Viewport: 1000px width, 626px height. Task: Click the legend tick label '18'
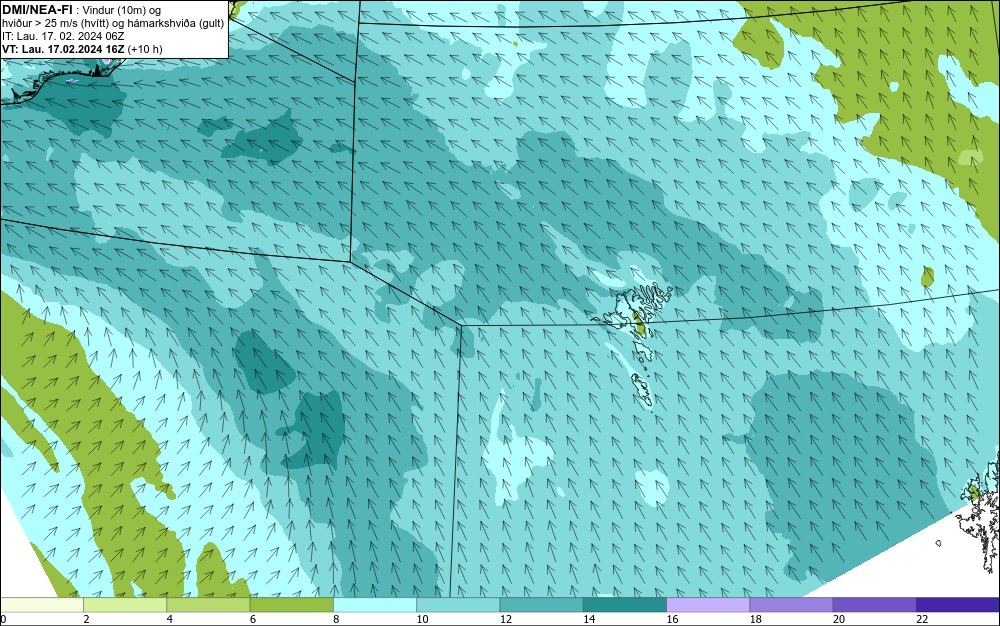tap(755, 619)
